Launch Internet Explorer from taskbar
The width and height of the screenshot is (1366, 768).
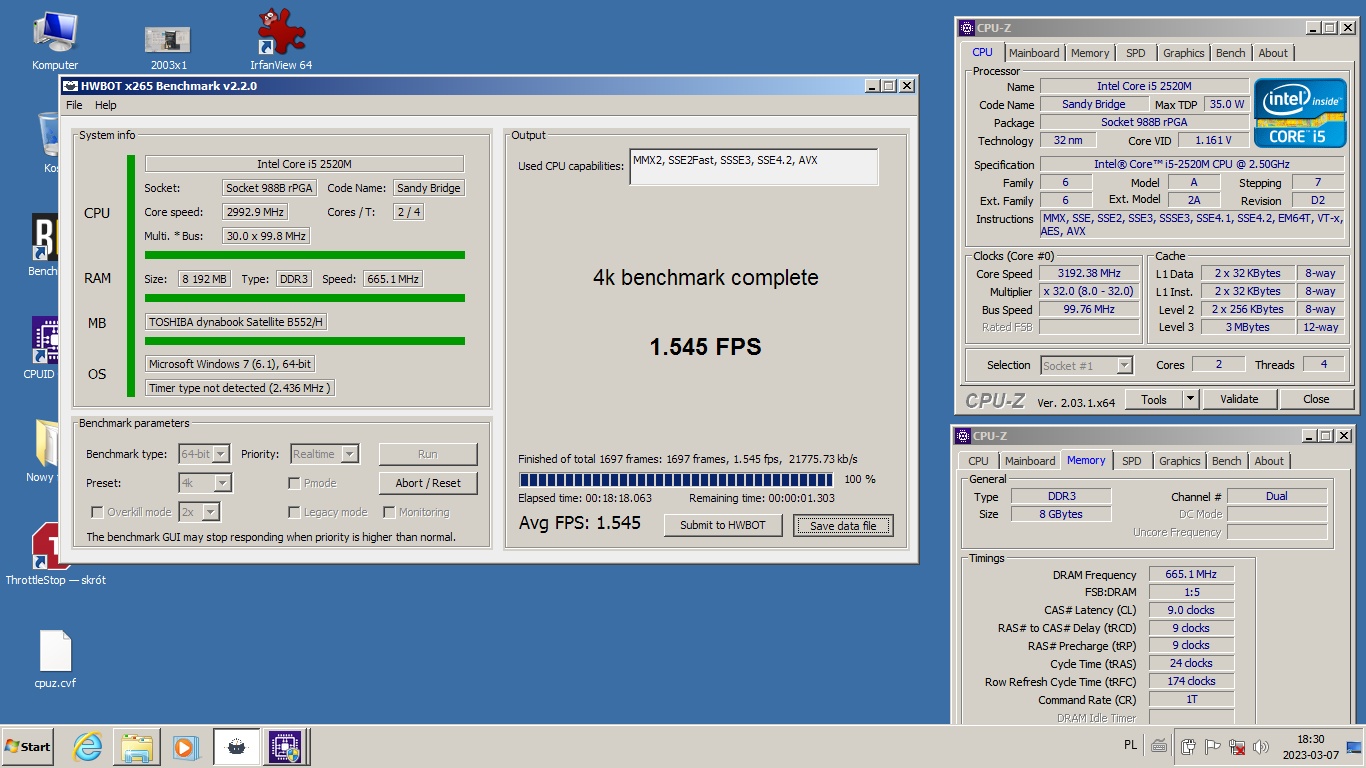click(x=88, y=747)
